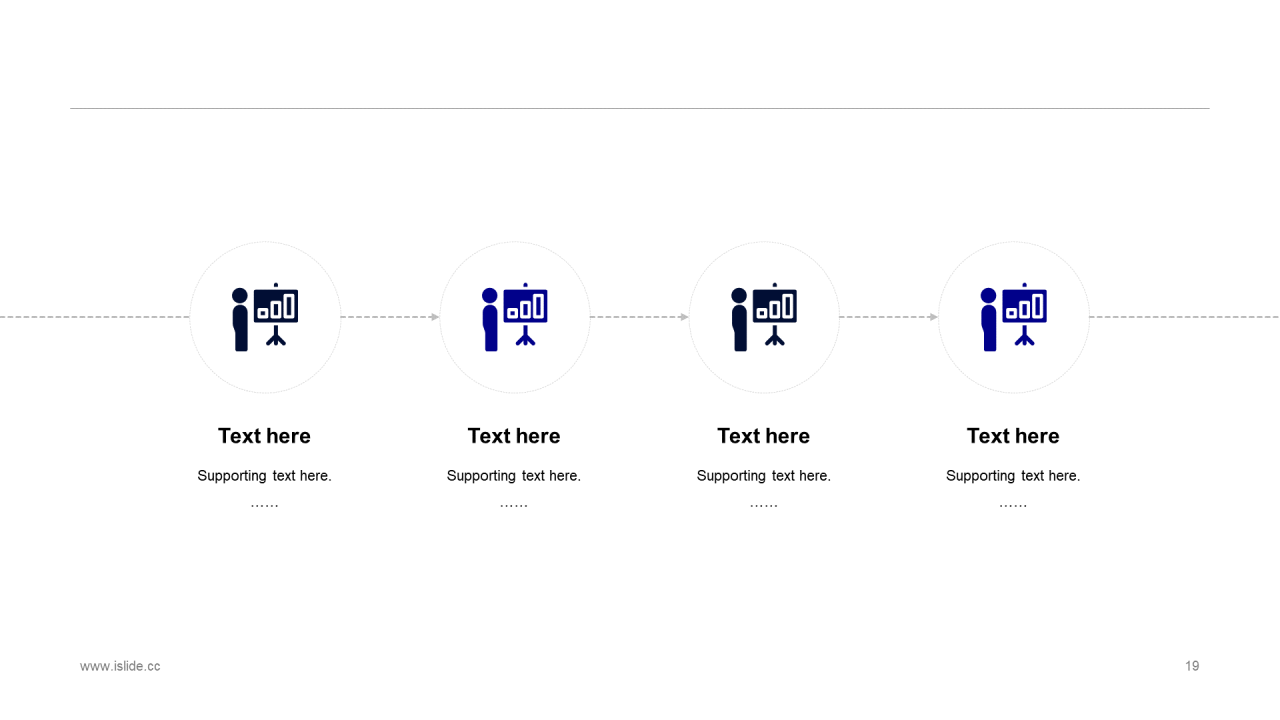Click the slide number 19

click(1192, 666)
